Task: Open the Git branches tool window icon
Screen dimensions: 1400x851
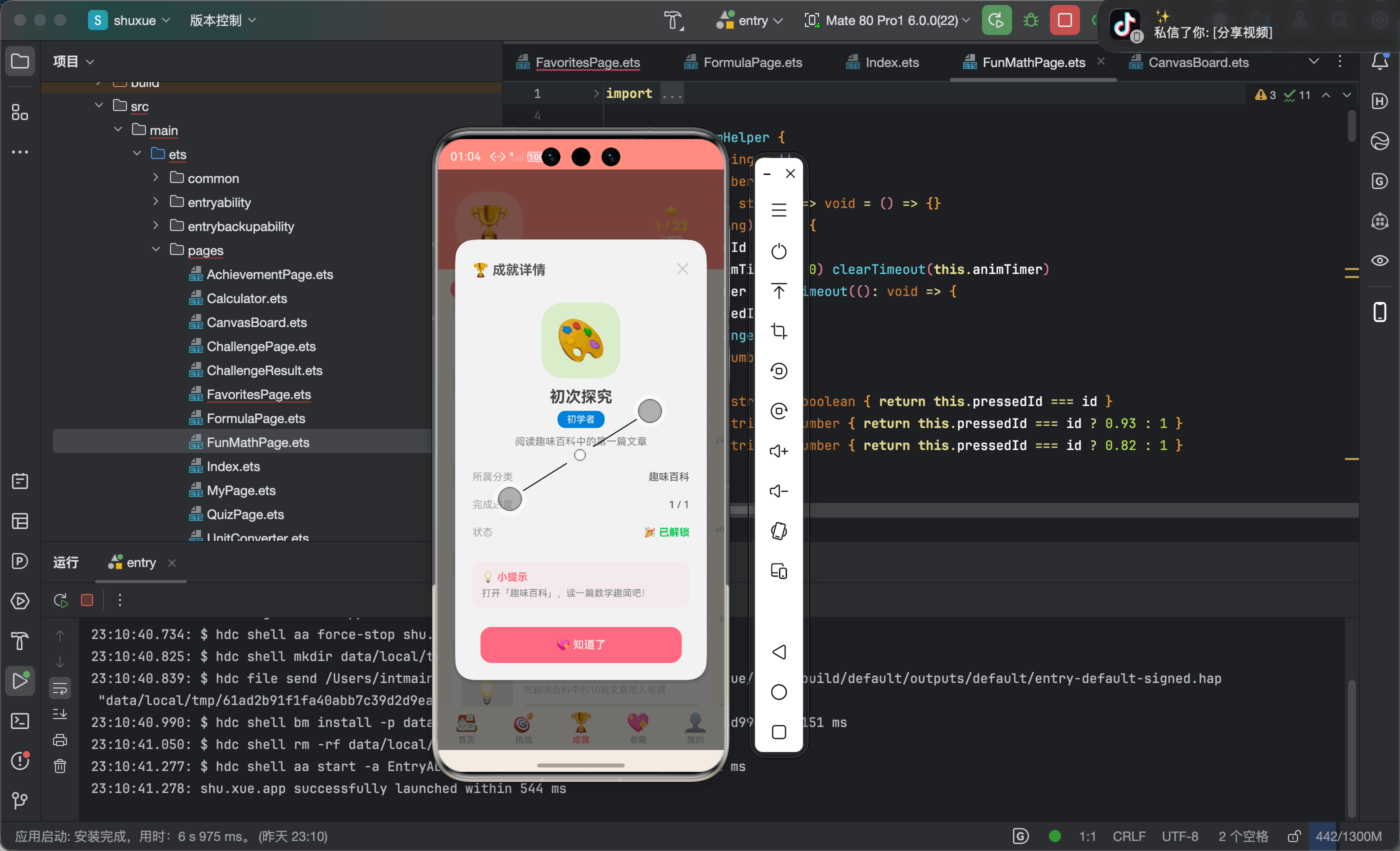Action: pyautogui.click(x=20, y=800)
